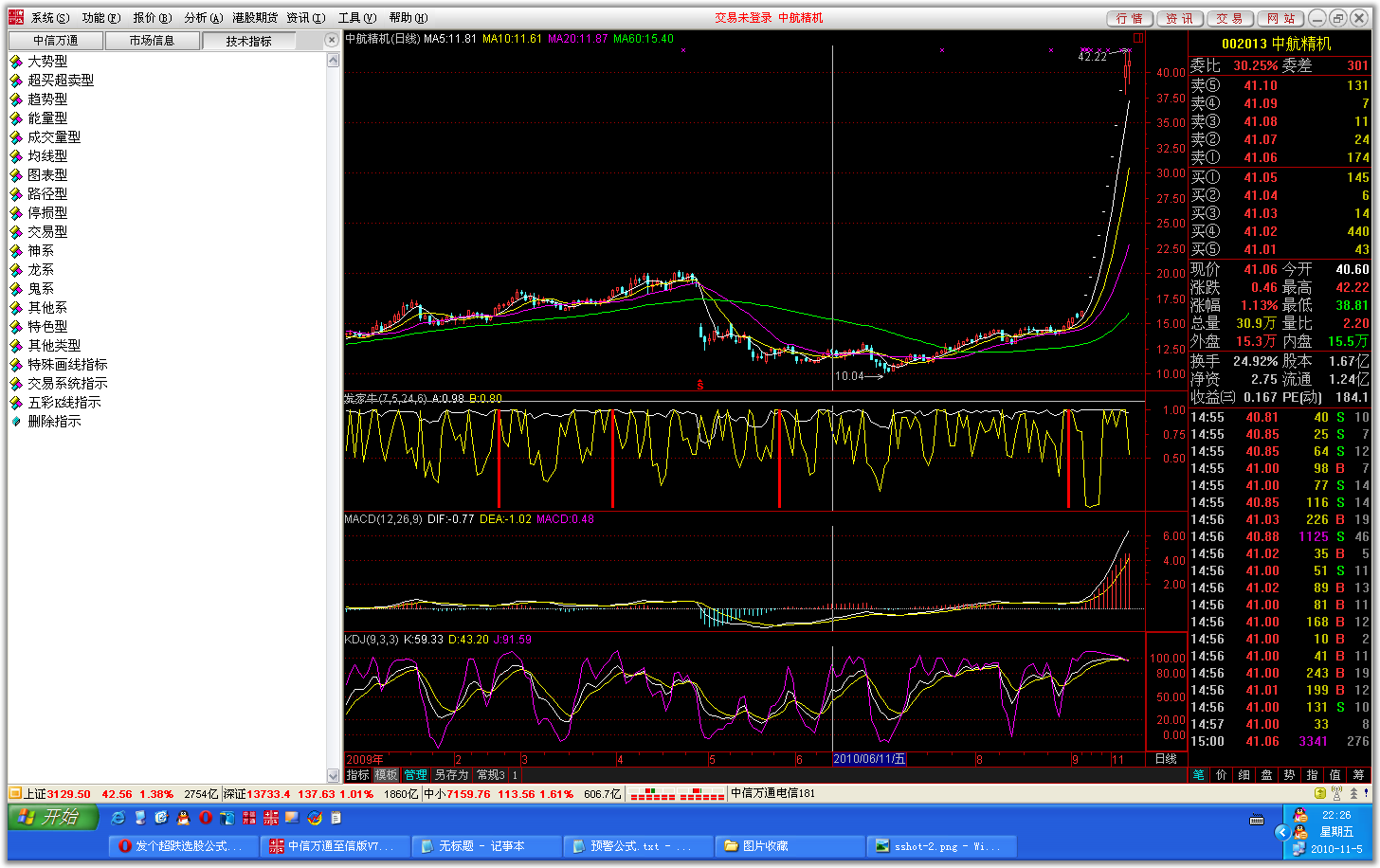This screenshot has width=1380, height=868.
Task: Select the 指 tab in quote panel
Action: click(1313, 775)
